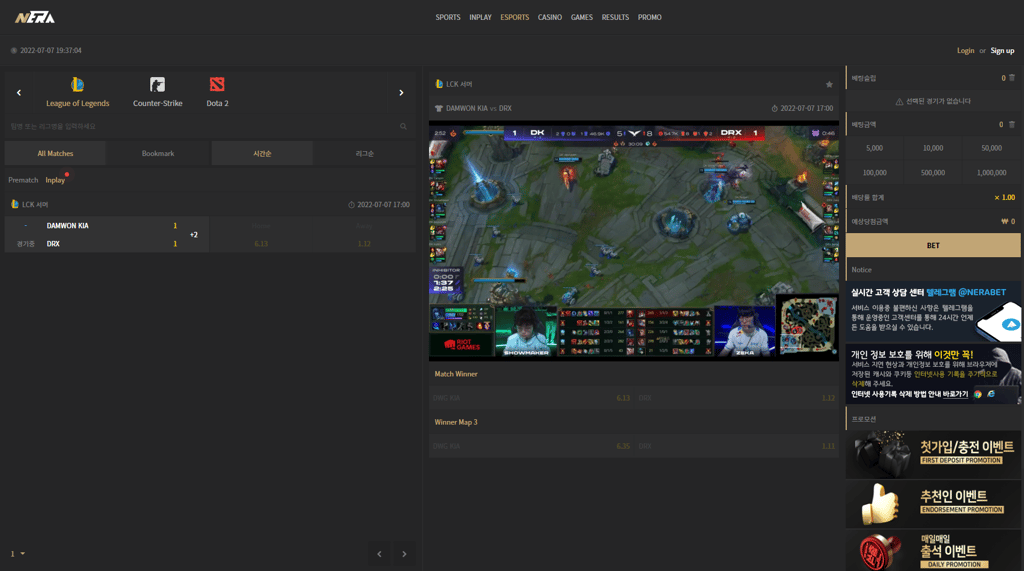Open RESULTS menu

(615, 18)
